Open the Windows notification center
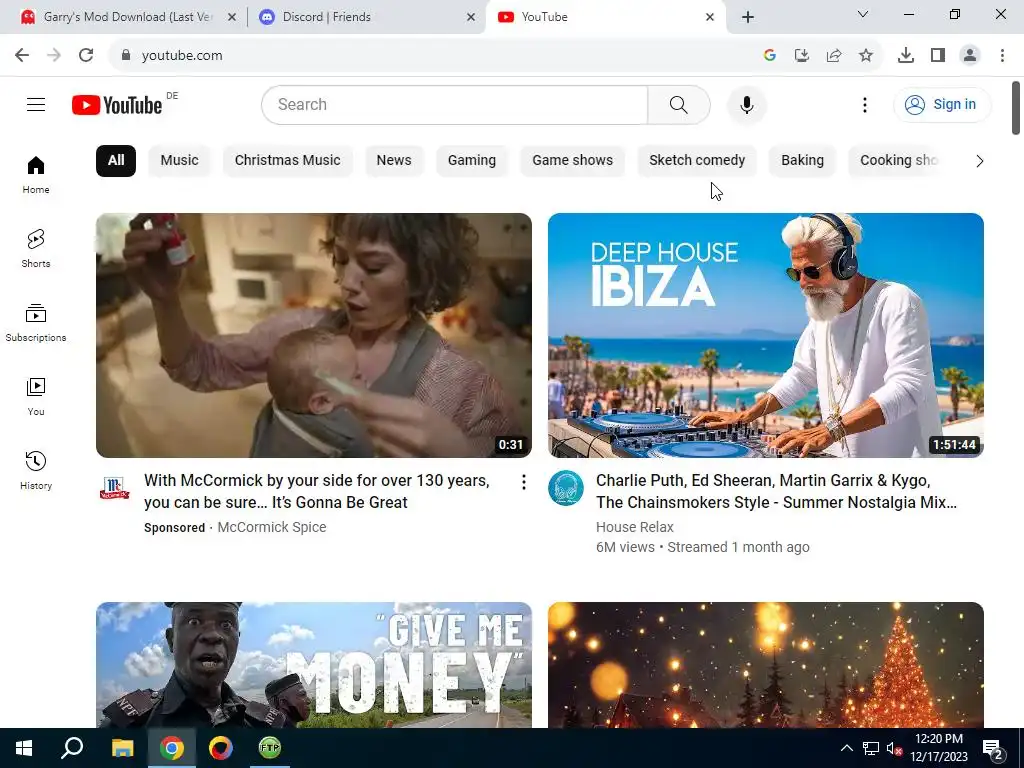The width and height of the screenshot is (1024, 768). pos(993,749)
